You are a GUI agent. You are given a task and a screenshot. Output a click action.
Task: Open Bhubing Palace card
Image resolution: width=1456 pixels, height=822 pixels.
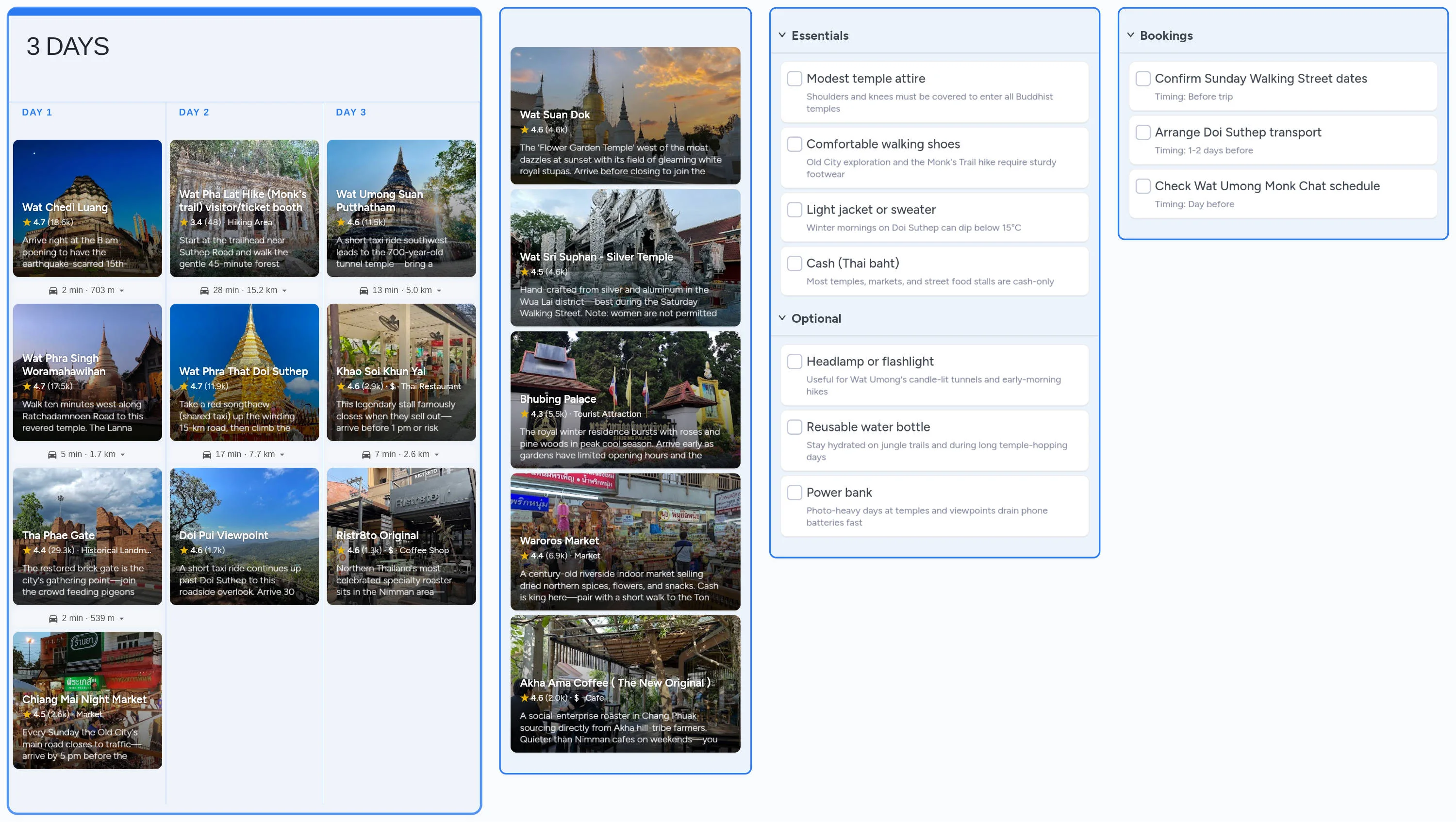click(x=625, y=400)
